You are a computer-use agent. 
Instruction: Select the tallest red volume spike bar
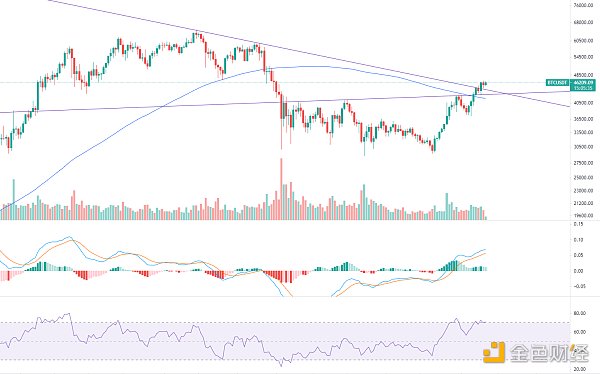[x=282, y=189]
